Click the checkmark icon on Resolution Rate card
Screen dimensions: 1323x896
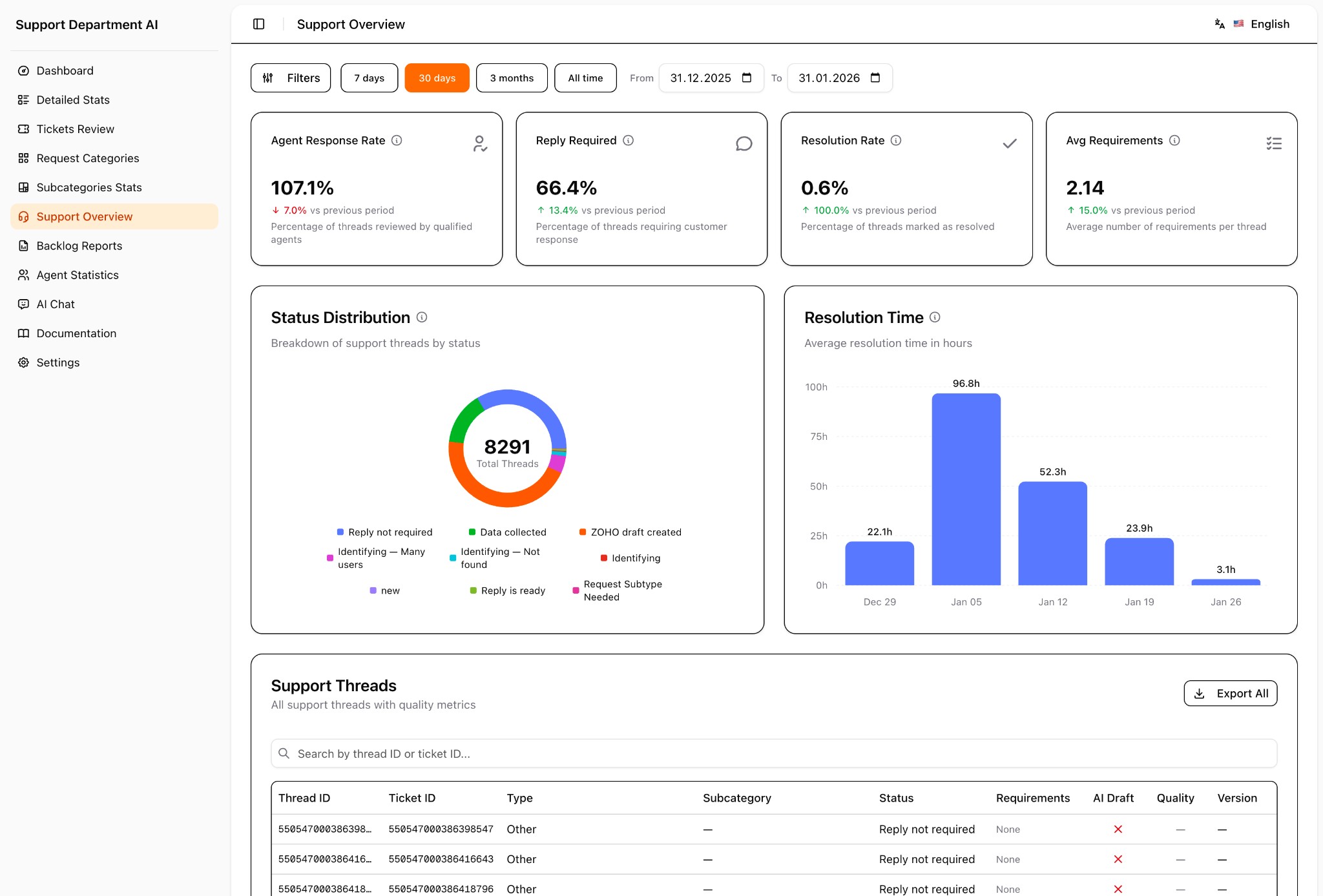pos(1009,143)
